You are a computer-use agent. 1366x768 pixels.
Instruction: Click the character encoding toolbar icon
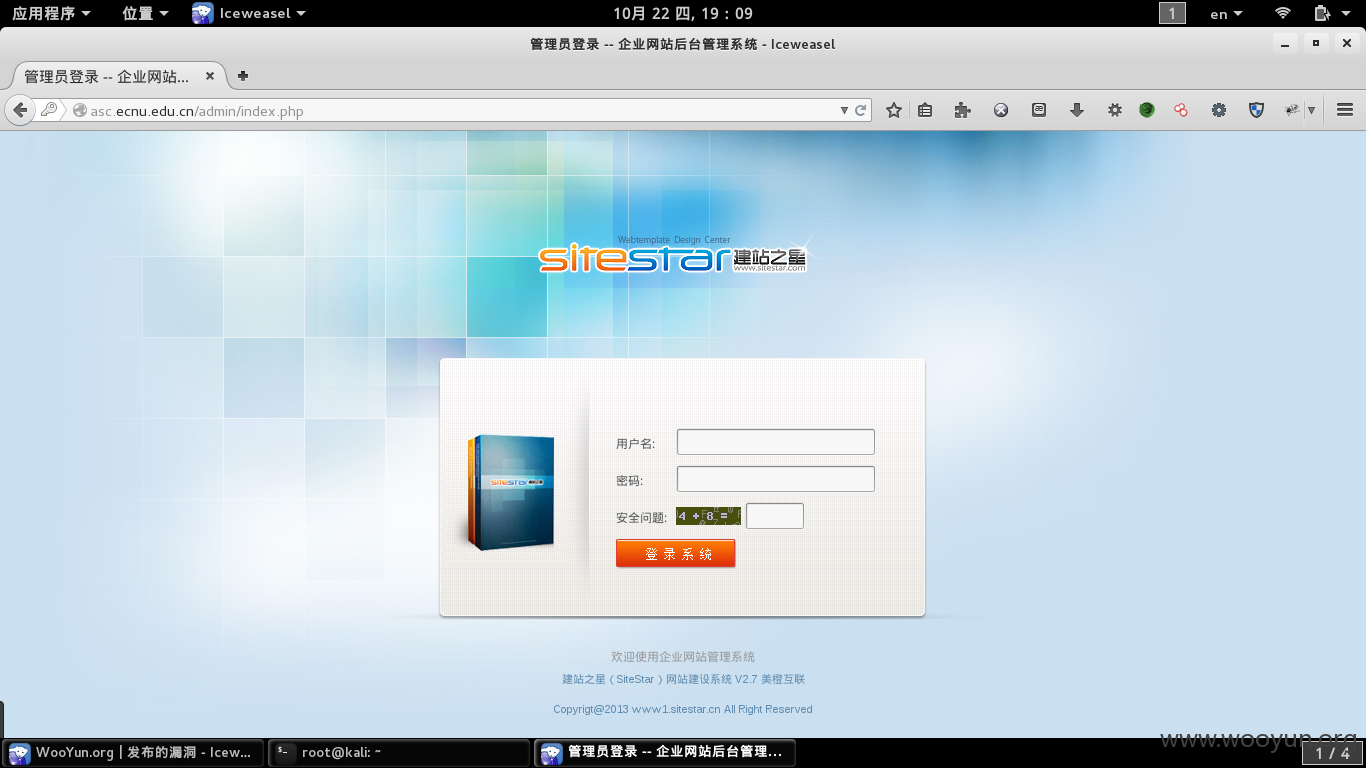tap(1039, 110)
